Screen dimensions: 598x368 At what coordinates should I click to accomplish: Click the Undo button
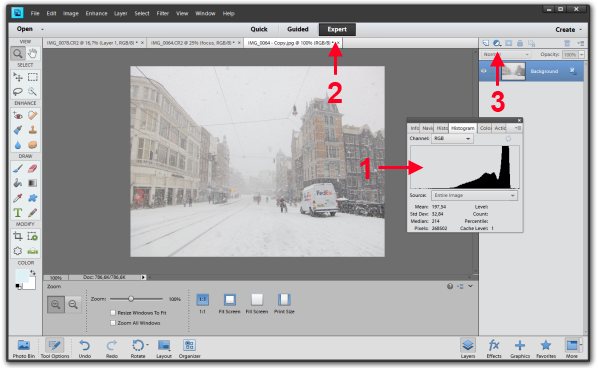85,349
